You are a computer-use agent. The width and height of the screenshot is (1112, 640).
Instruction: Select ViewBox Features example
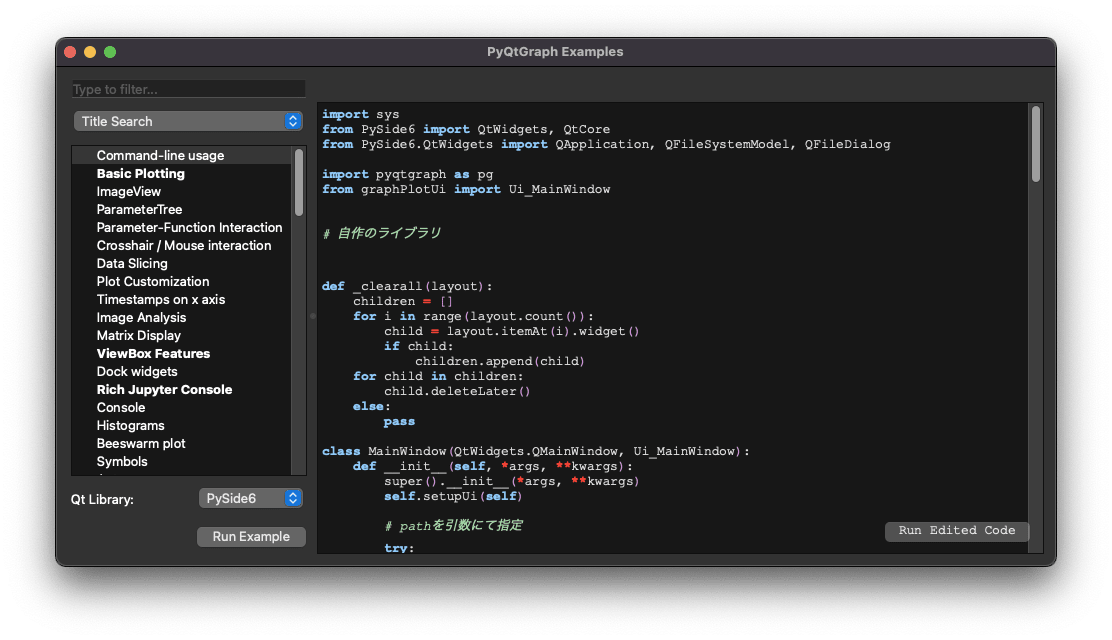pyautogui.click(x=182, y=353)
